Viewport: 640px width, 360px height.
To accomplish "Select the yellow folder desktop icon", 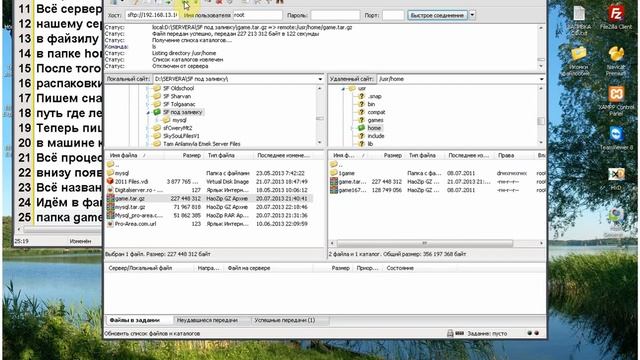I will pyautogui.click(x=579, y=60).
